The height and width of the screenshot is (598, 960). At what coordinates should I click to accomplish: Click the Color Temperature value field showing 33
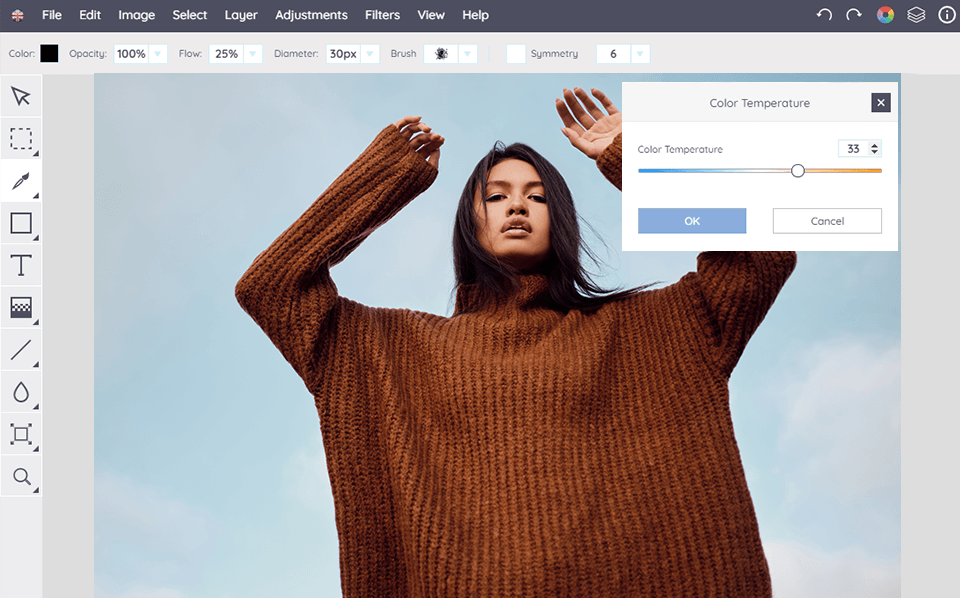[853, 148]
